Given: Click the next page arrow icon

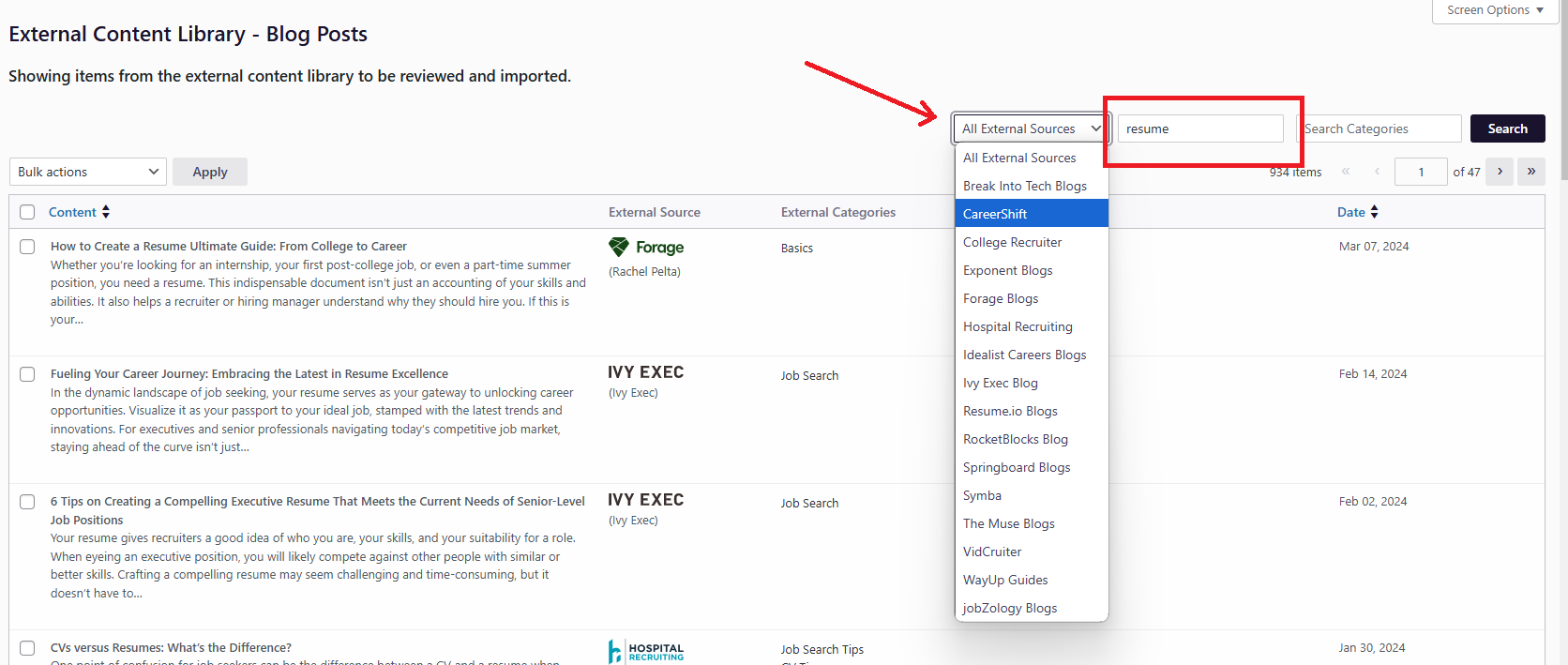Looking at the screenshot, I should (1500, 172).
